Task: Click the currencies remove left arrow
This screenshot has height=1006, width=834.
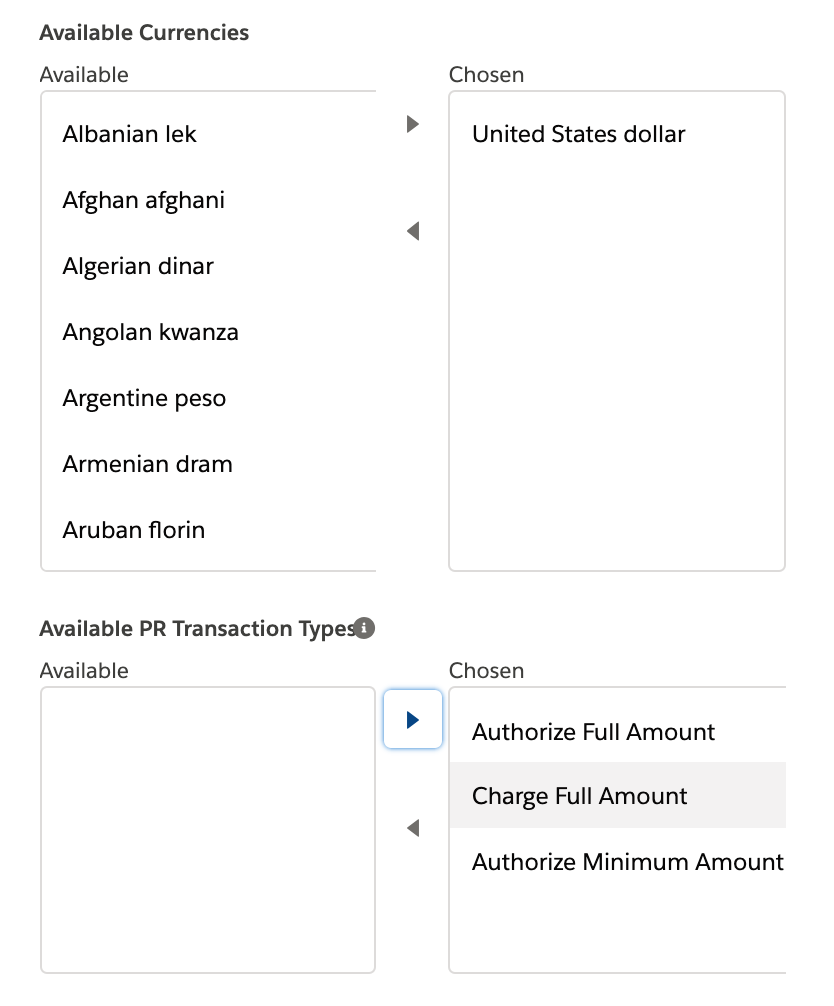Action: pyautogui.click(x=413, y=232)
